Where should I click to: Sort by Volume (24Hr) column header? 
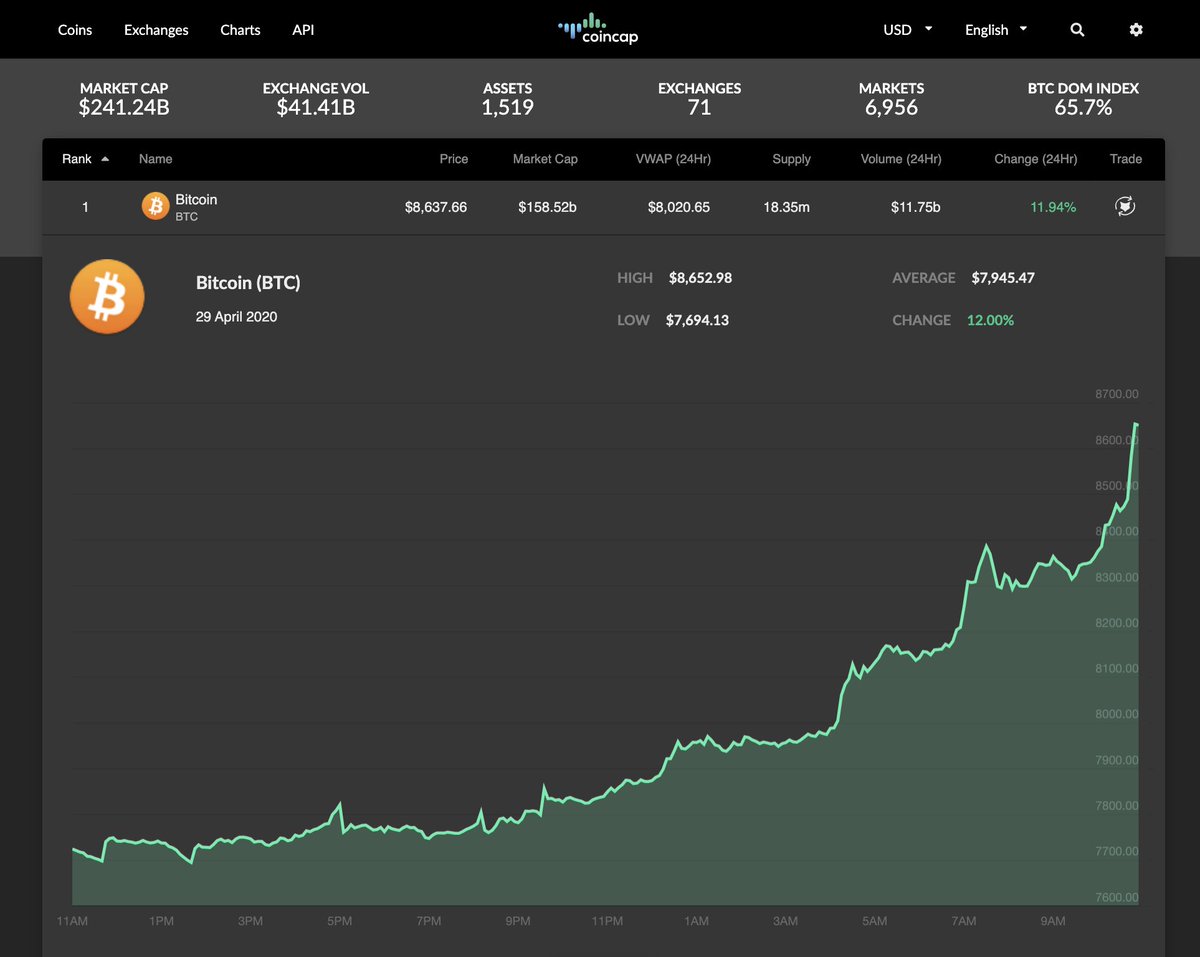(x=901, y=159)
